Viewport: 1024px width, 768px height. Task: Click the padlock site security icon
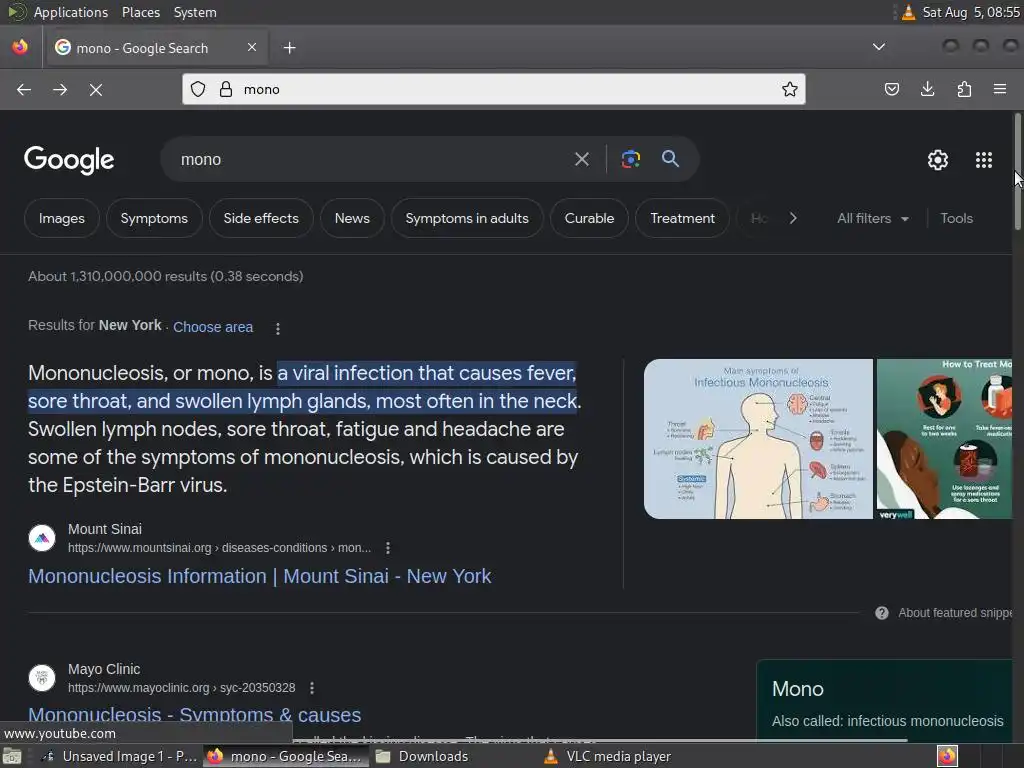(x=226, y=89)
